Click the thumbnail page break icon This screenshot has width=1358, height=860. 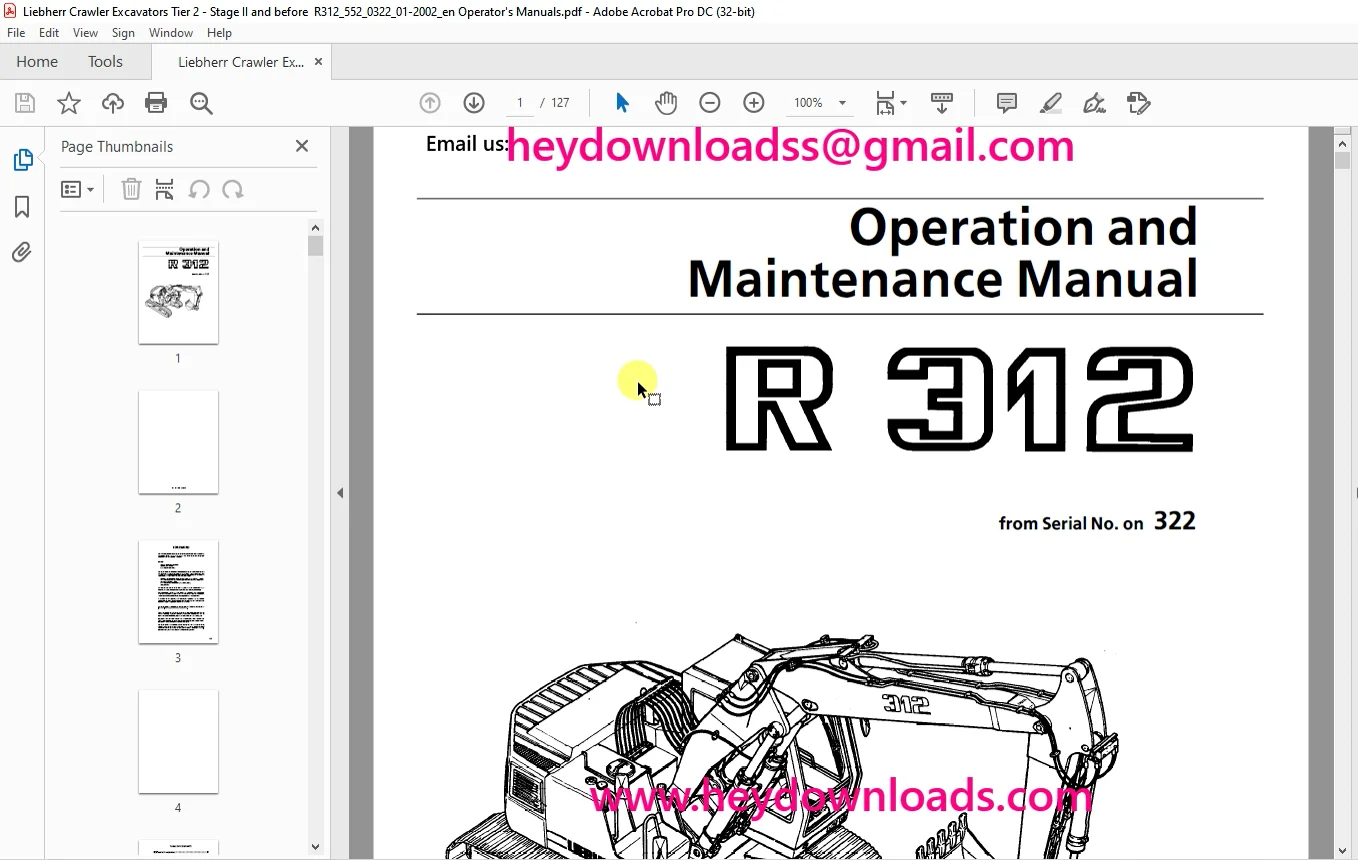165,189
